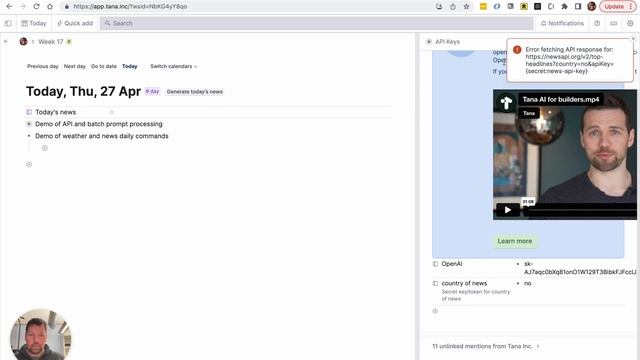Screen dimensions: 640x360
Task: Go to Next day
Action: tap(75, 66)
